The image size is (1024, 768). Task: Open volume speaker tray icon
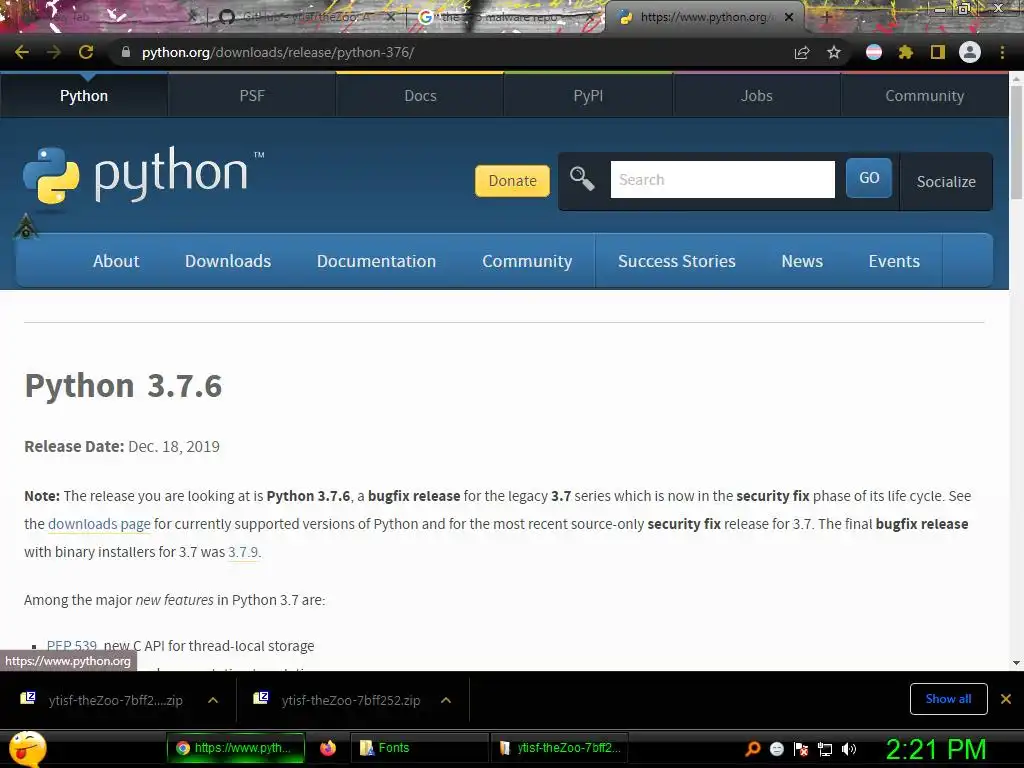coord(849,749)
